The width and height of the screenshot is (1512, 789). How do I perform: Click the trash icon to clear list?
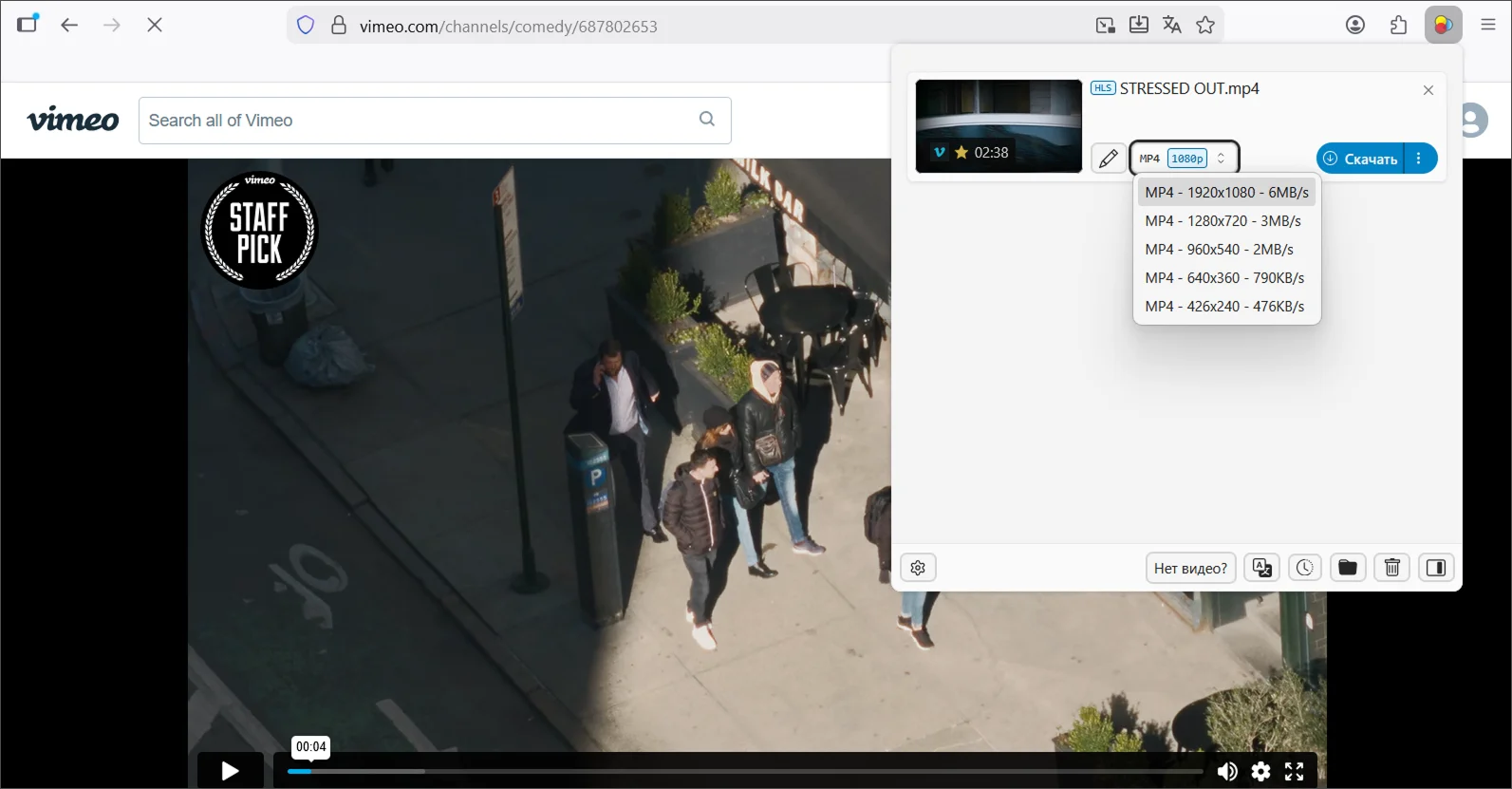tap(1391, 568)
